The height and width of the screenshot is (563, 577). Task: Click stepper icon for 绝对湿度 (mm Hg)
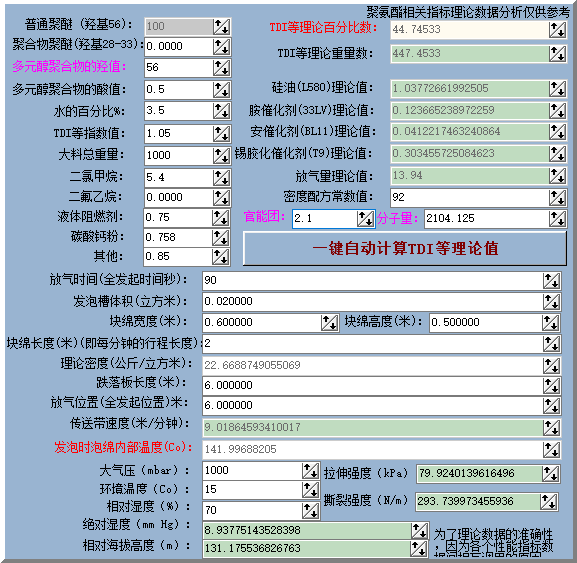pos(420,531)
